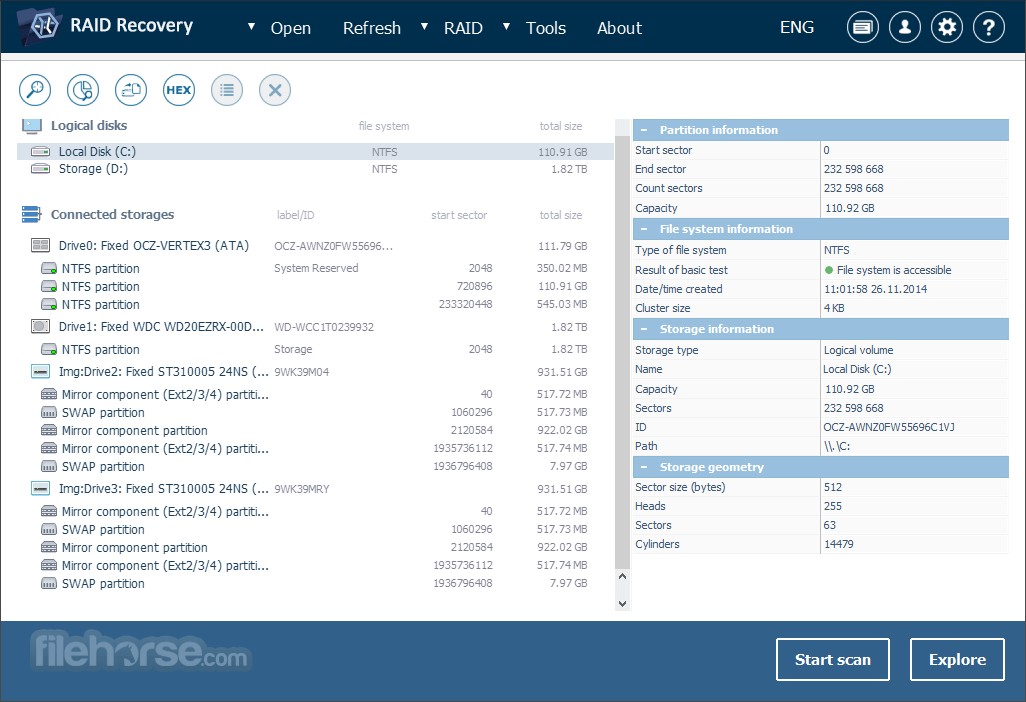
Task: Open settings gear icon
Action: 947,27
